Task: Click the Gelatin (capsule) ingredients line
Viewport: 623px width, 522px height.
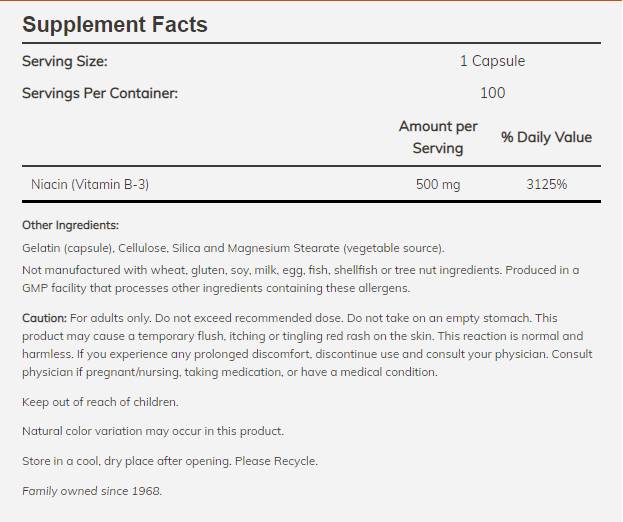Action: pyautogui.click(x=233, y=248)
